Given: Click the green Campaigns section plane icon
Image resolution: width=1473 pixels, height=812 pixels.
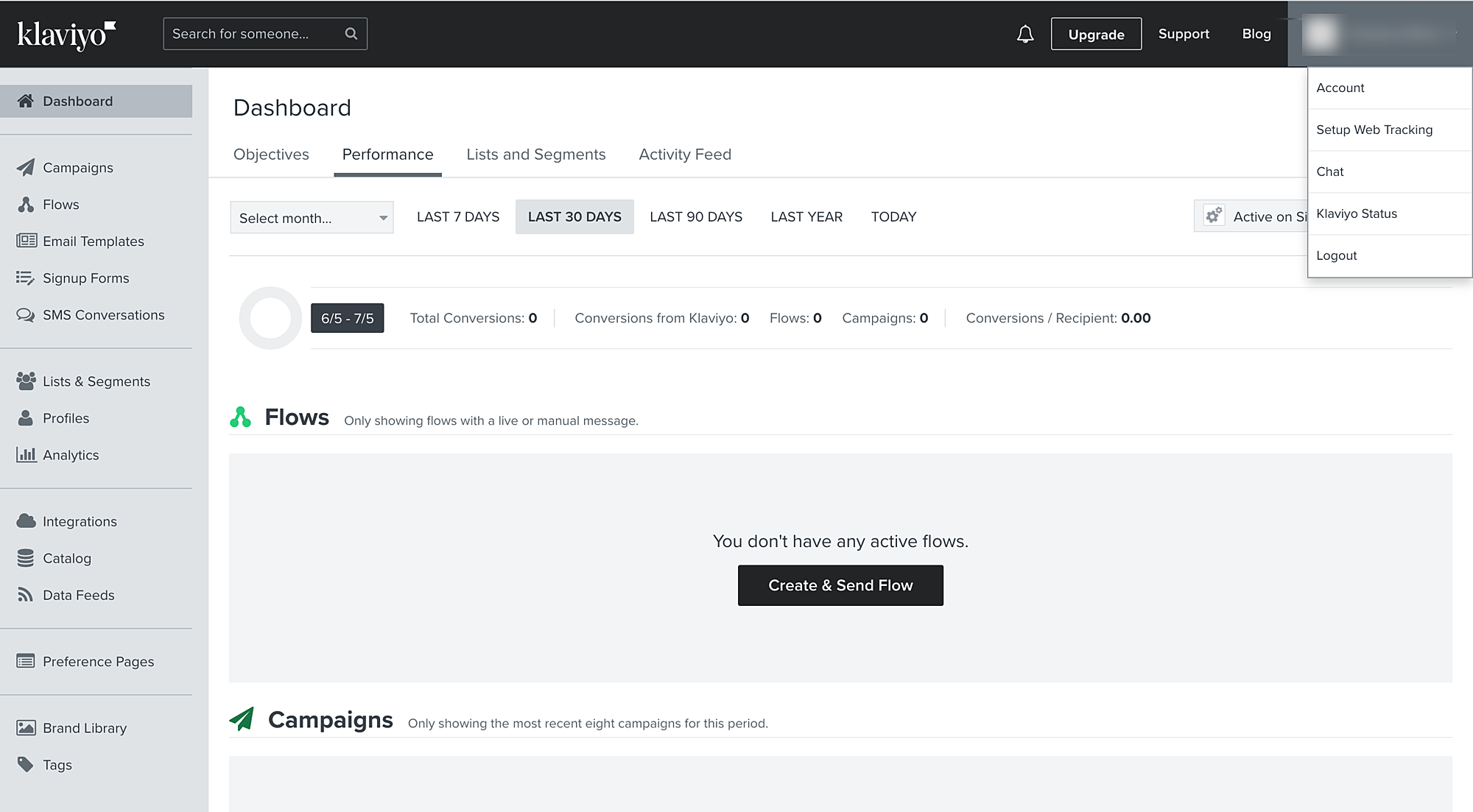Looking at the screenshot, I should pos(242,719).
